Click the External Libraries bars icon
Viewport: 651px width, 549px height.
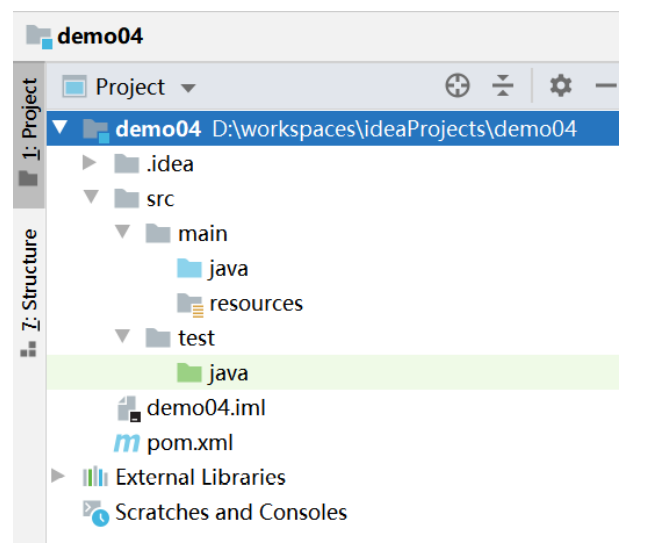pos(95,476)
